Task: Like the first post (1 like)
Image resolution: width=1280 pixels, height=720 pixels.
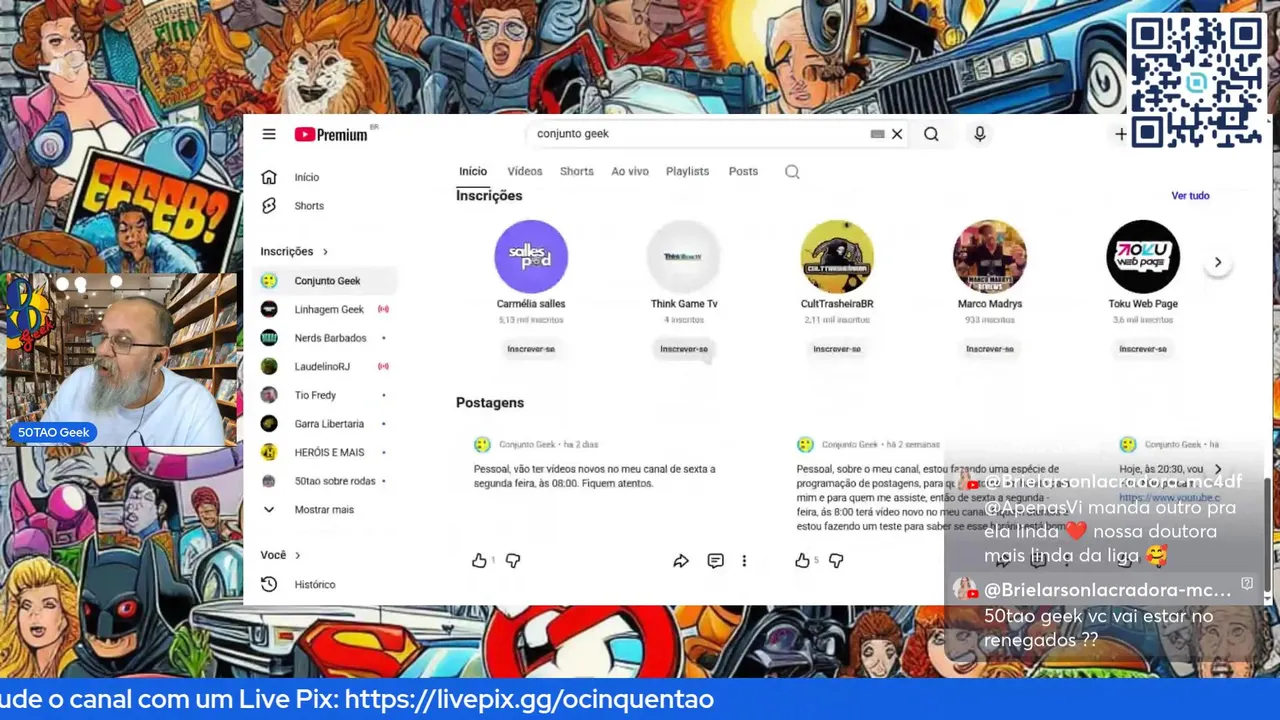Action: coord(479,561)
